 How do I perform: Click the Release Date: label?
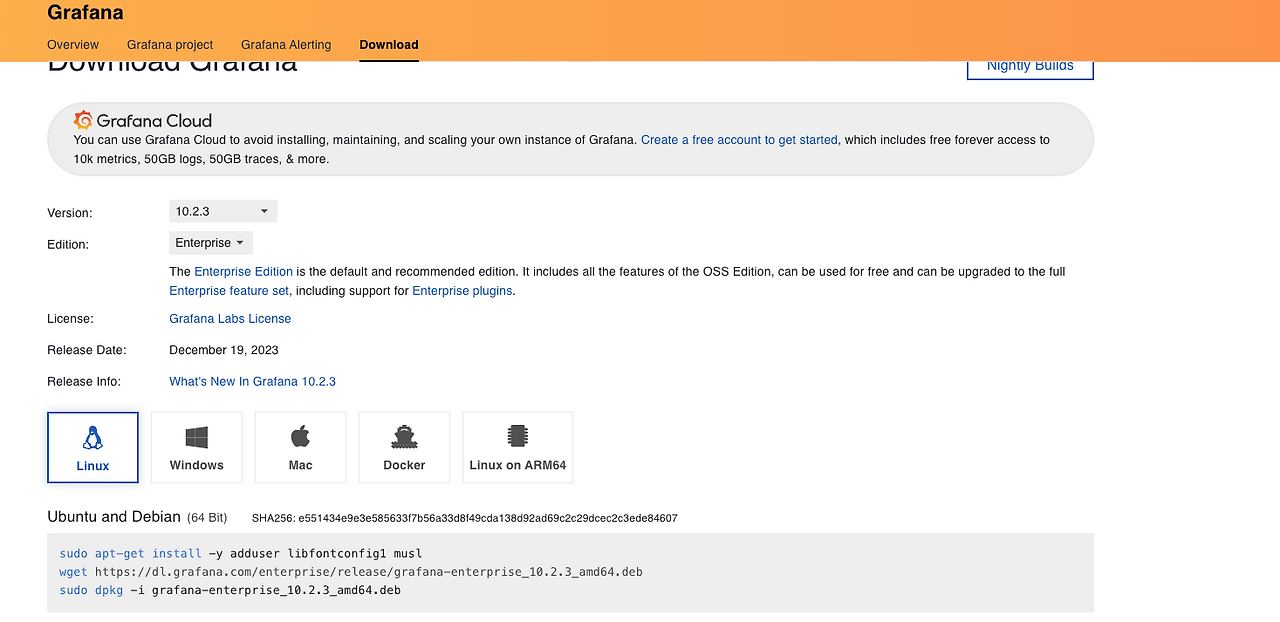(87, 350)
